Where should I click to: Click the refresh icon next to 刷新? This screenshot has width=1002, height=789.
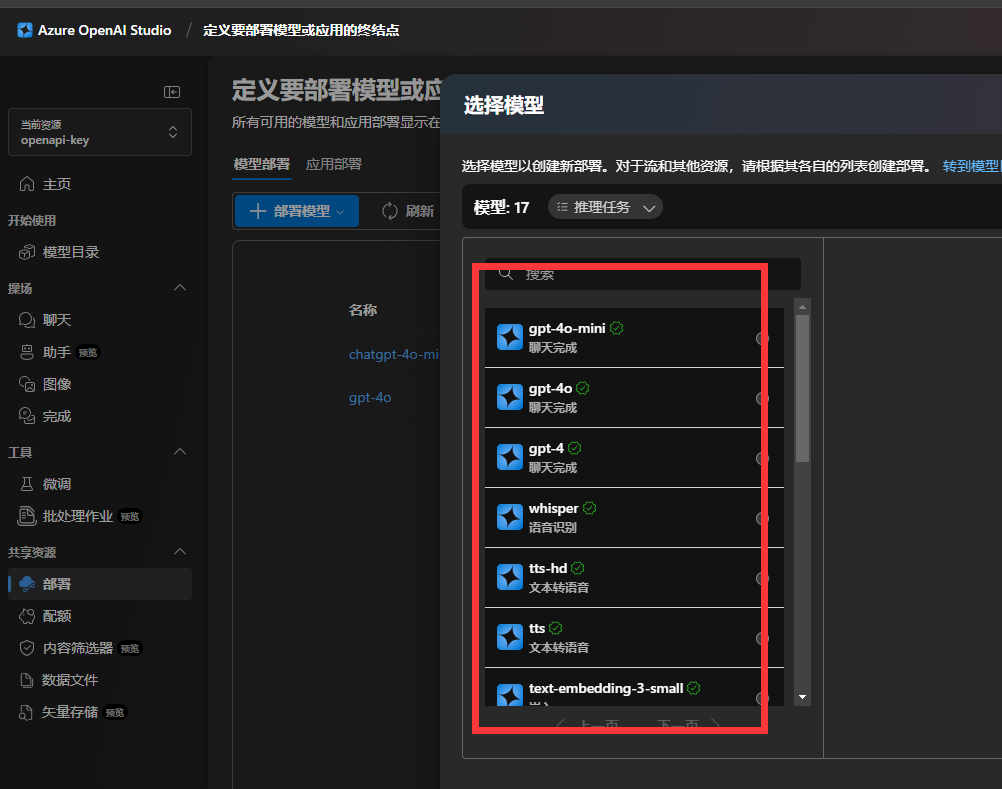click(390, 211)
